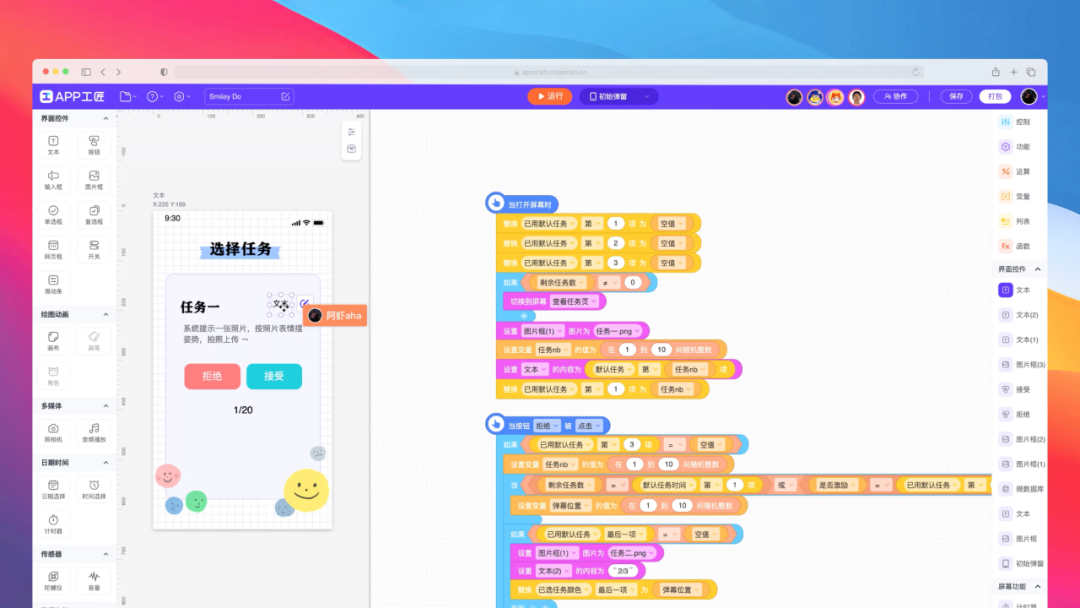This screenshot has width=1080, height=608.
Task: Select the 日期选择 date picker widget
Action: pos(53,489)
